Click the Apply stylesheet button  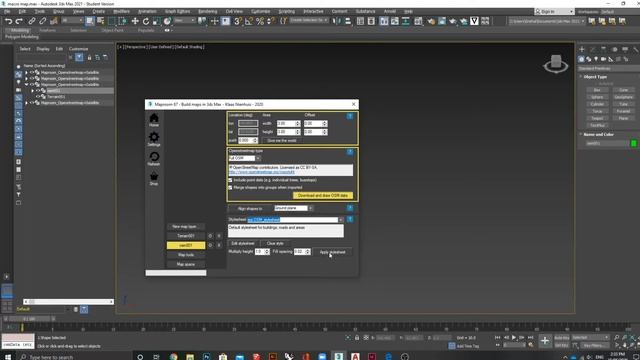pos(333,252)
